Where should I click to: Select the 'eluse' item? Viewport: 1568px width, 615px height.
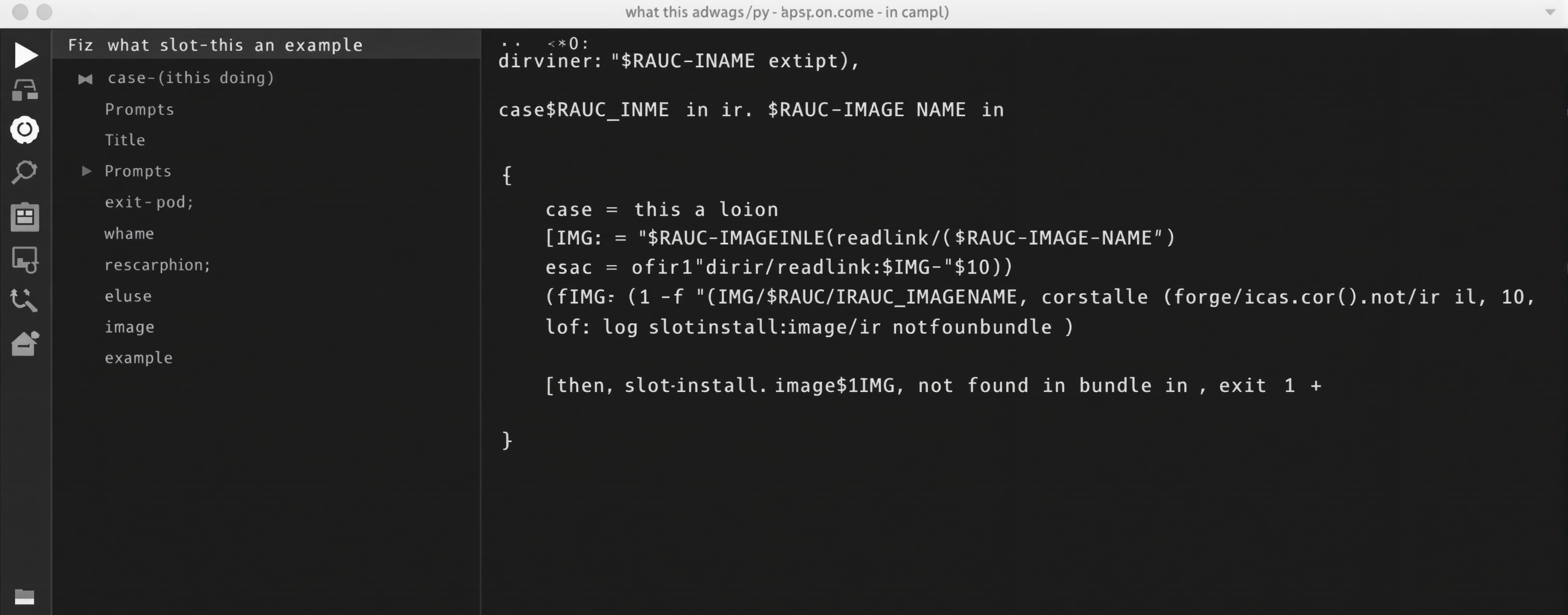[x=128, y=296]
